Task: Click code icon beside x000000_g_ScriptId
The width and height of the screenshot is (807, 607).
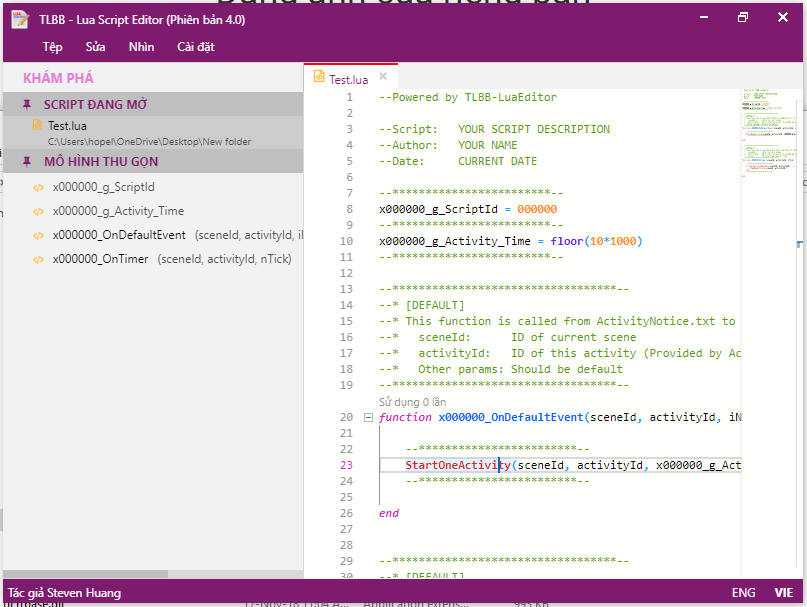Action: pyautogui.click(x=38, y=187)
